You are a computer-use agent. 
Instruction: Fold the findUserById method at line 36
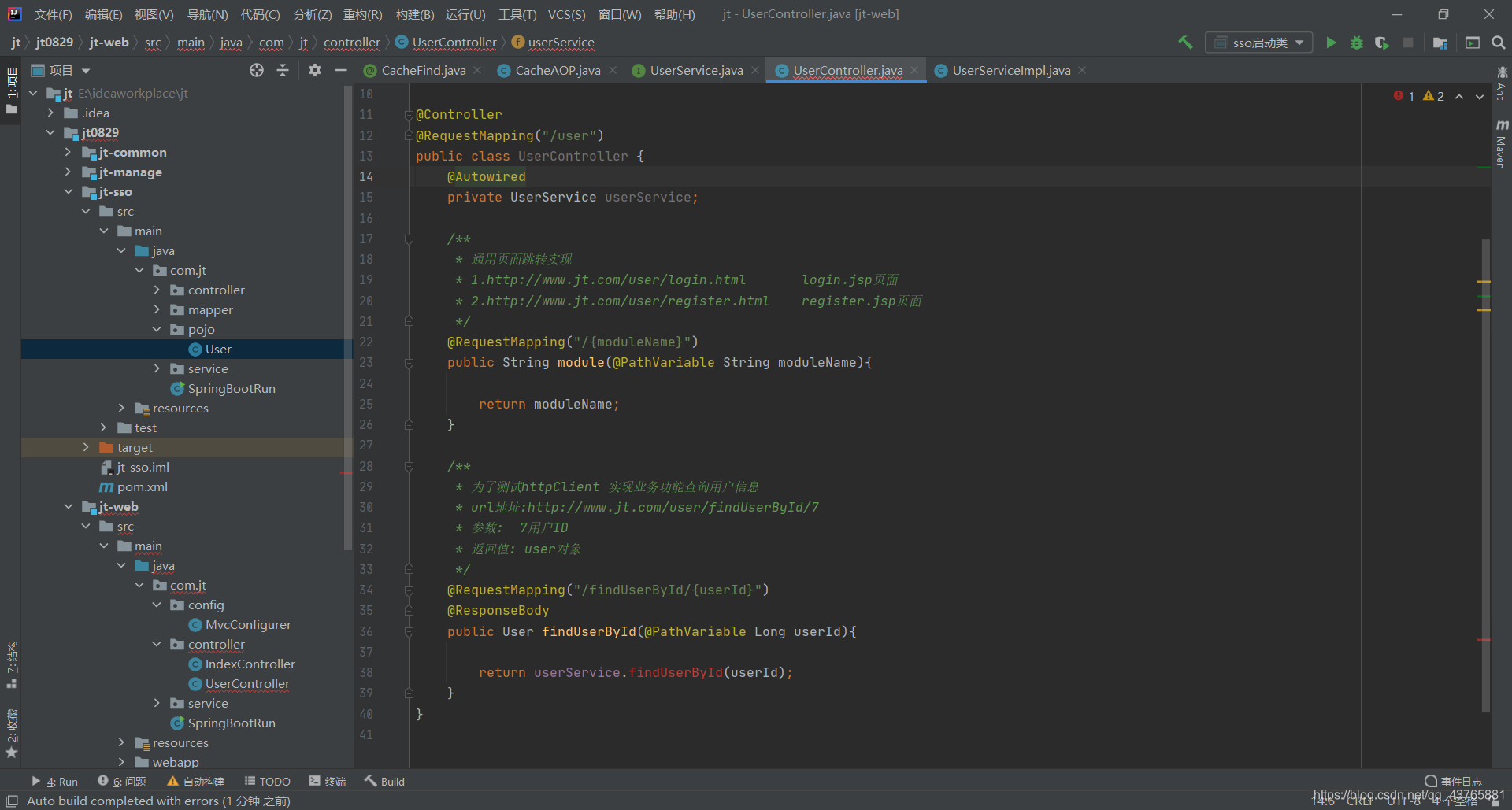point(409,631)
